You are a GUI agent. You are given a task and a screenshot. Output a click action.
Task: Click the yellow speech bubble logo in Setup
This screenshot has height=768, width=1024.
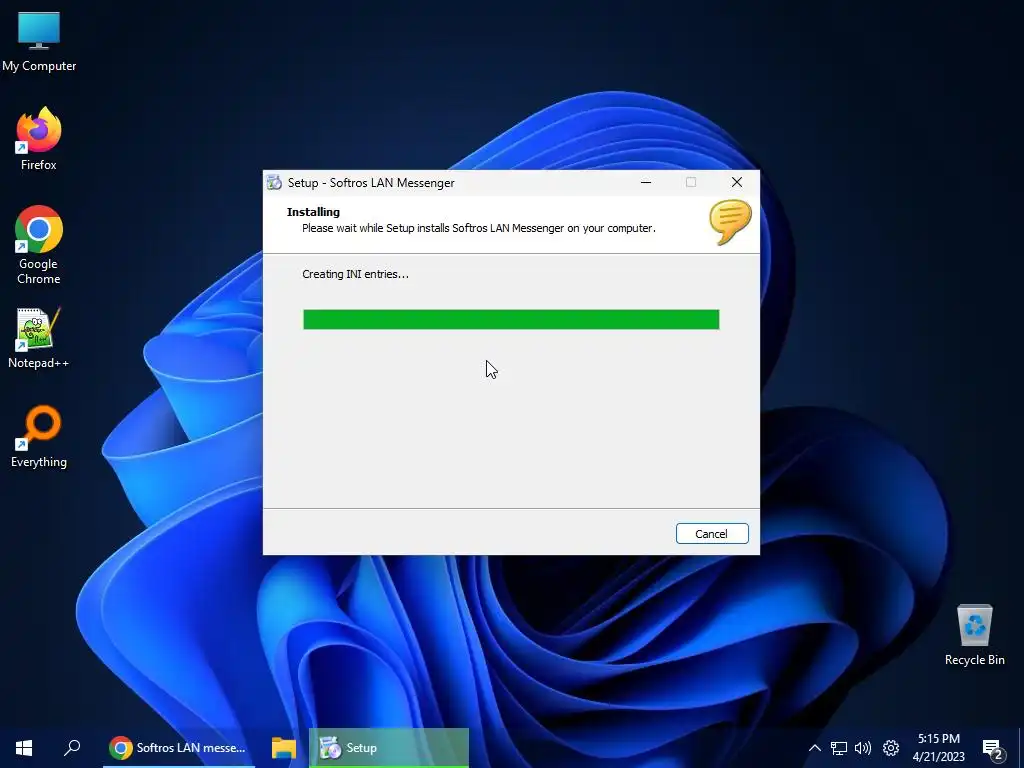pyautogui.click(x=730, y=222)
